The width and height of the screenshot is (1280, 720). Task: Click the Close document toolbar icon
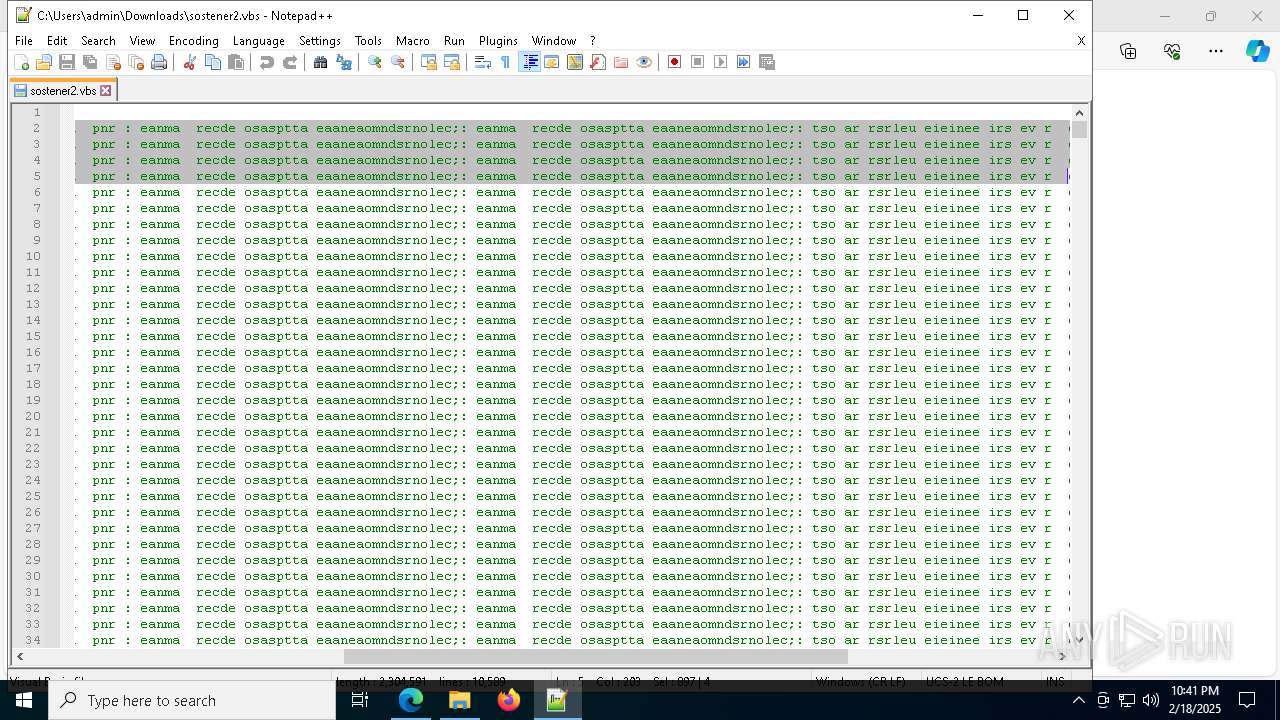click(x=113, y=62)
